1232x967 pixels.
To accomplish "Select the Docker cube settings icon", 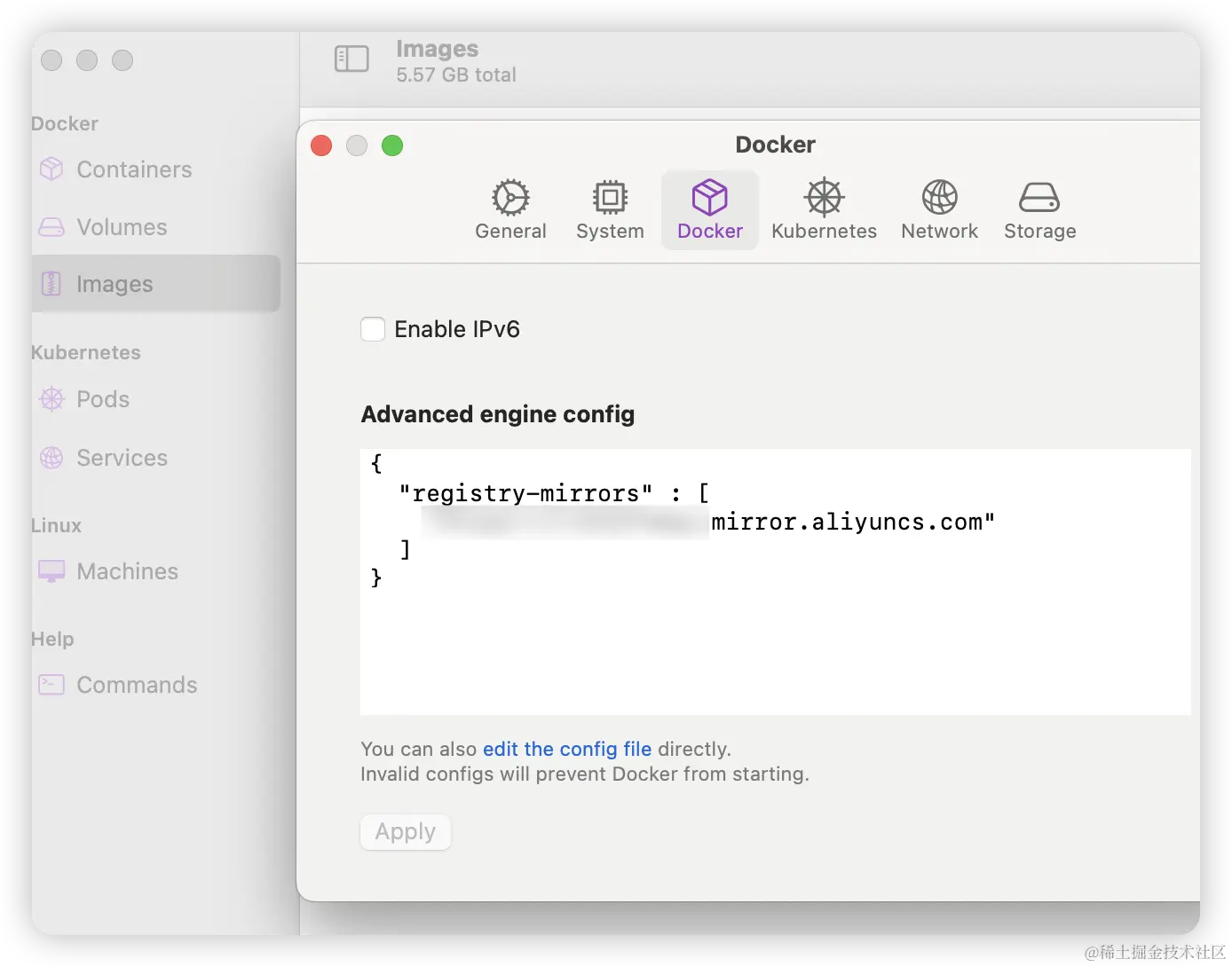I will pos(710,197).
